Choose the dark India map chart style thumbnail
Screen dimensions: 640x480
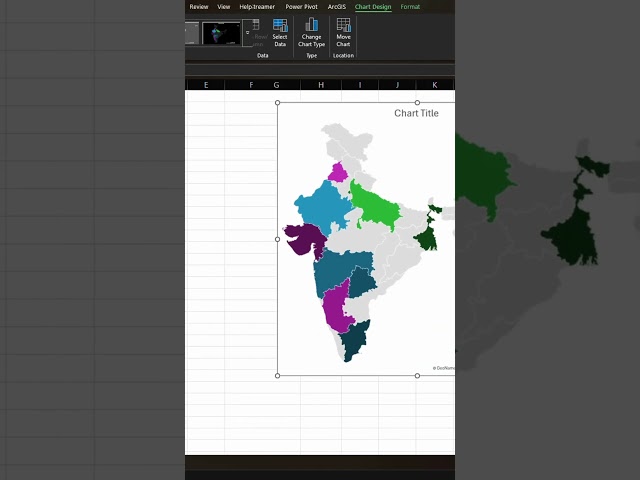click(221, 33)
